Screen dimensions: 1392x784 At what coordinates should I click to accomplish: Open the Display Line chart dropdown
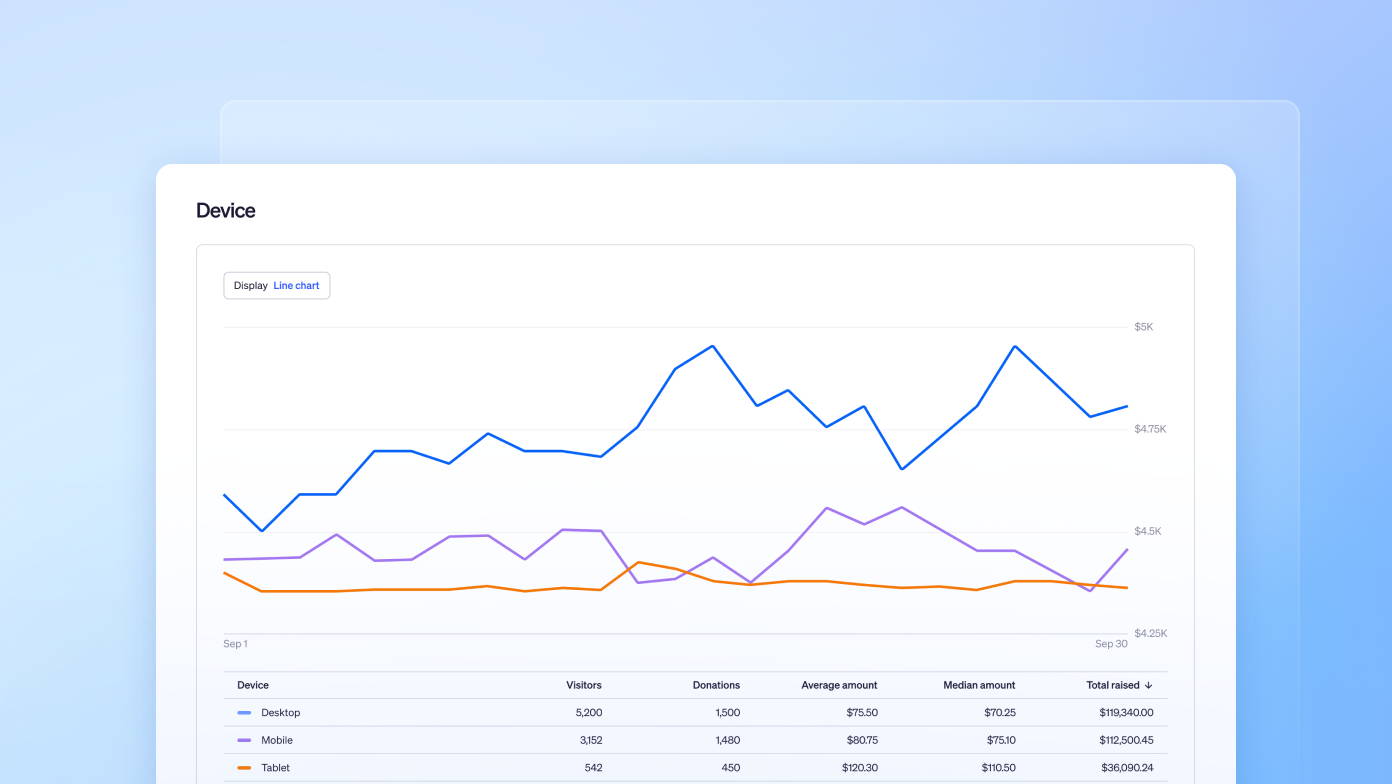(276, 286)
